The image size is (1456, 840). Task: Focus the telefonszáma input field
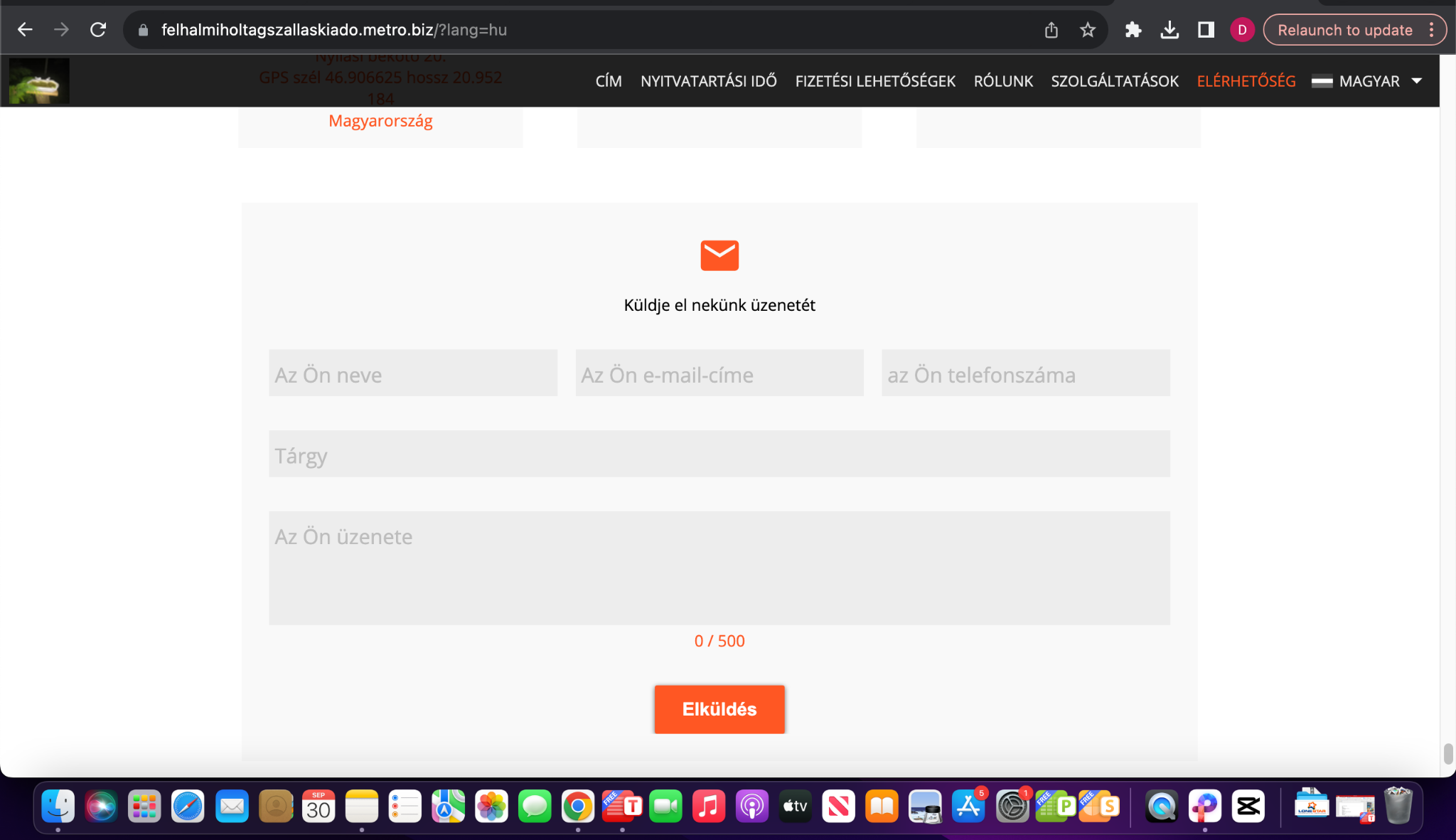pyautogui.click(x=1026, y=373)
